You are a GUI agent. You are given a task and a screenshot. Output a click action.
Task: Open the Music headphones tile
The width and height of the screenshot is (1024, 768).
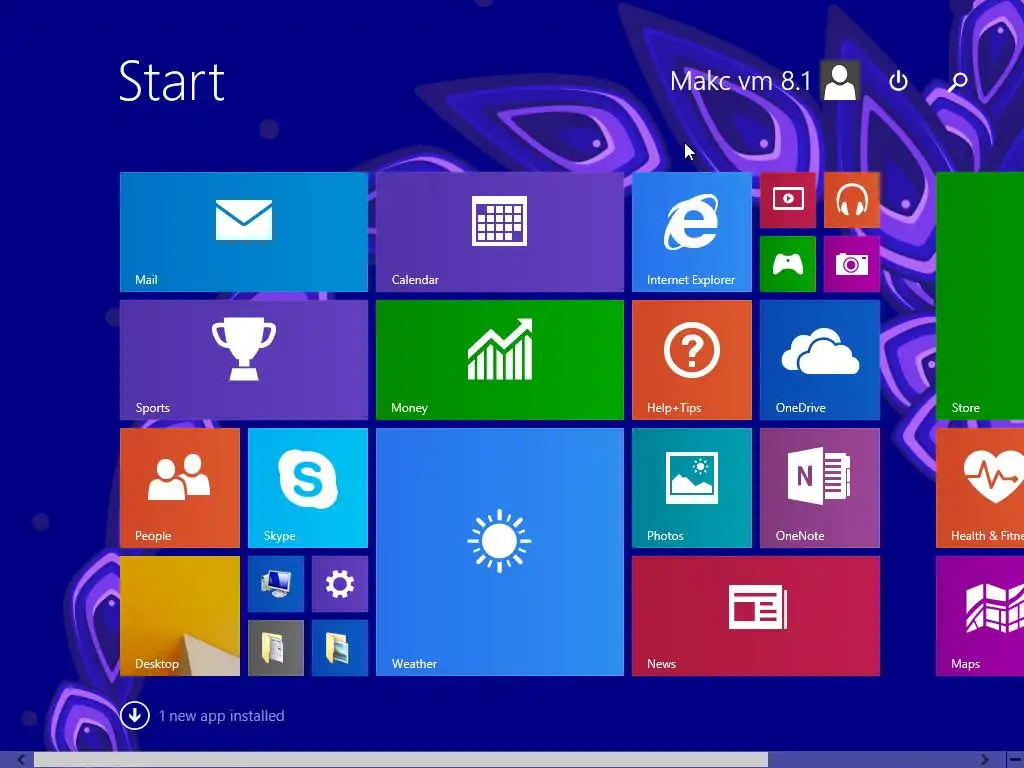click(x=852, y=200)
